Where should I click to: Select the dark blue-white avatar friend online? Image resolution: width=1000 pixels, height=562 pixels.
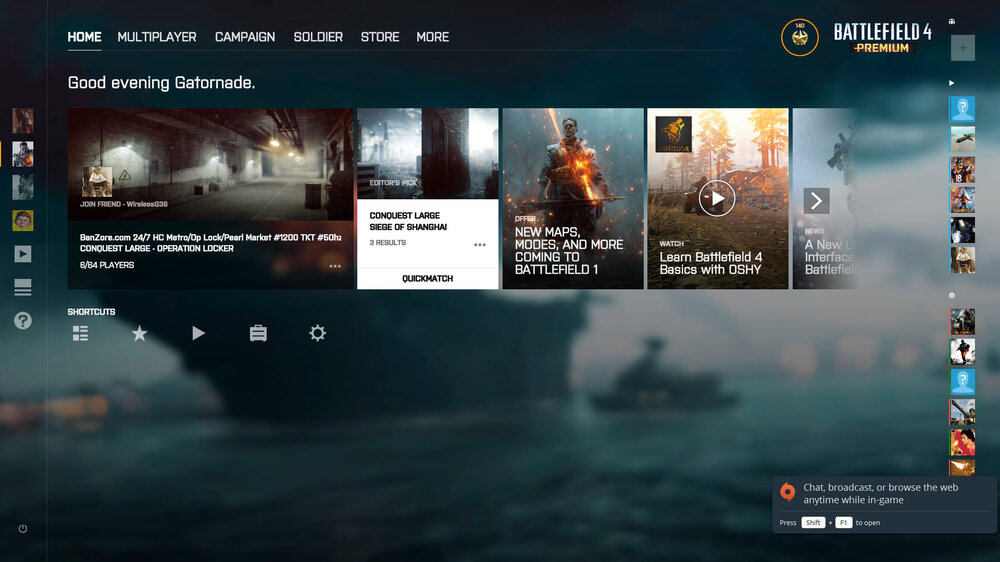point(962,230)
